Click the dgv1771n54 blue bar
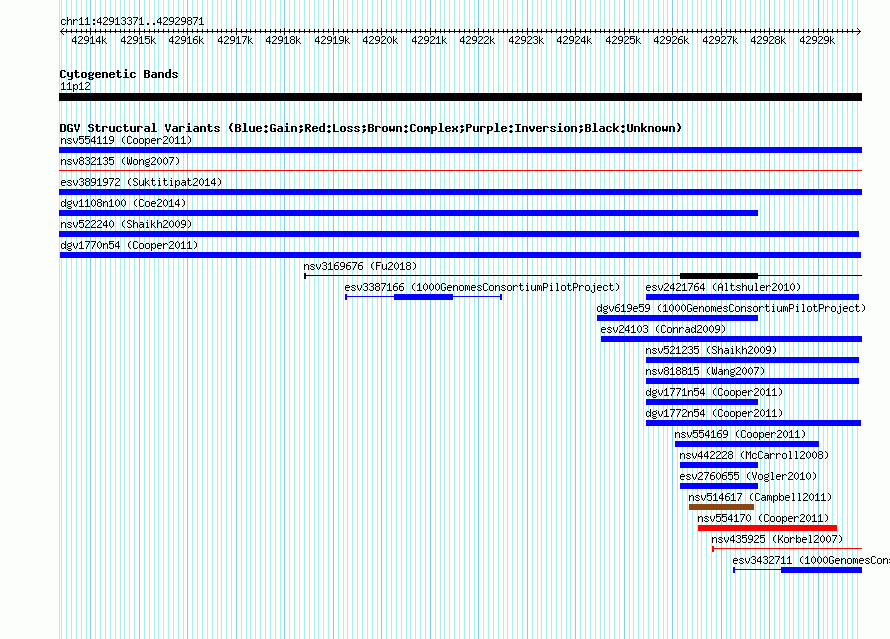 [702, 402]
